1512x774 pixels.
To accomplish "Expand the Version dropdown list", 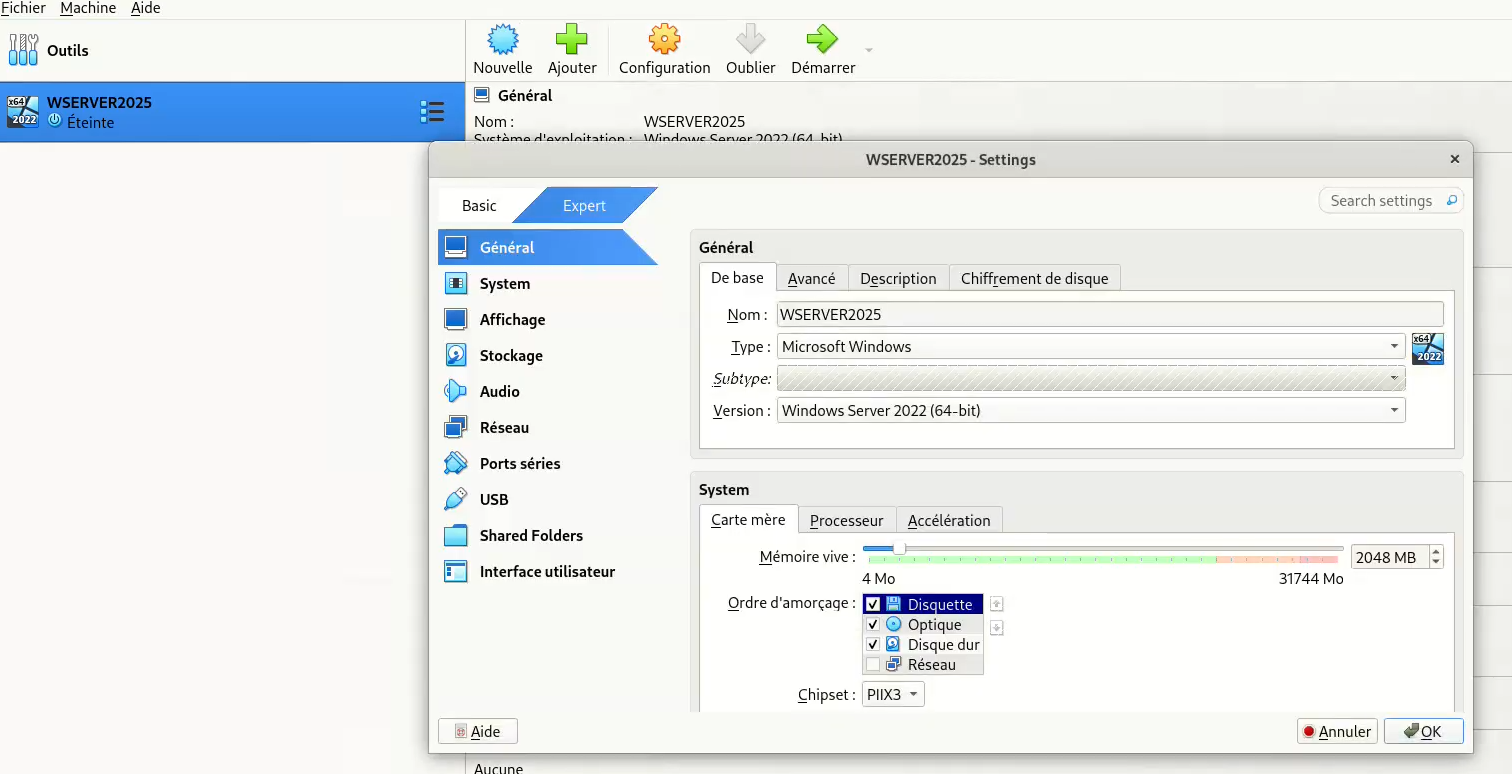I will point(1395,410).
